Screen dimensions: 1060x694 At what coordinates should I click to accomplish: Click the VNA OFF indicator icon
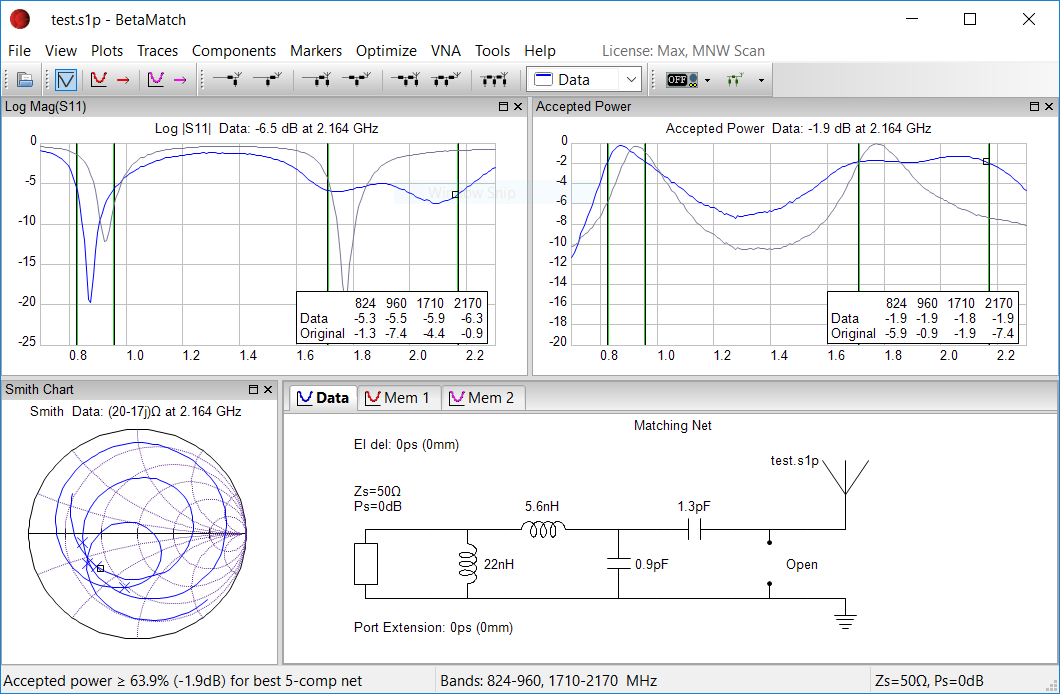click(x=682, y=80)
